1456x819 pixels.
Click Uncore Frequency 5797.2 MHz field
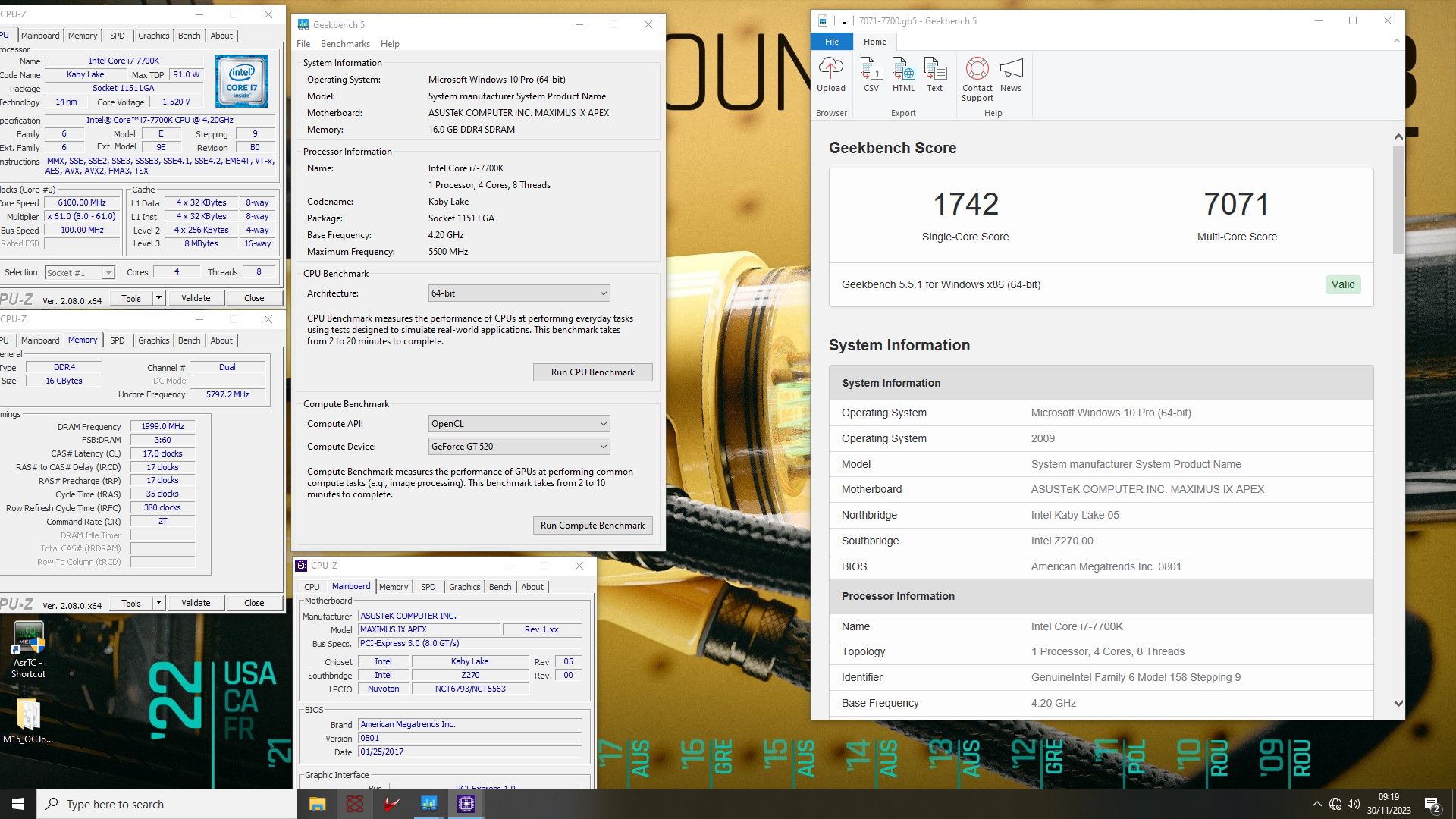click(227, 395)
